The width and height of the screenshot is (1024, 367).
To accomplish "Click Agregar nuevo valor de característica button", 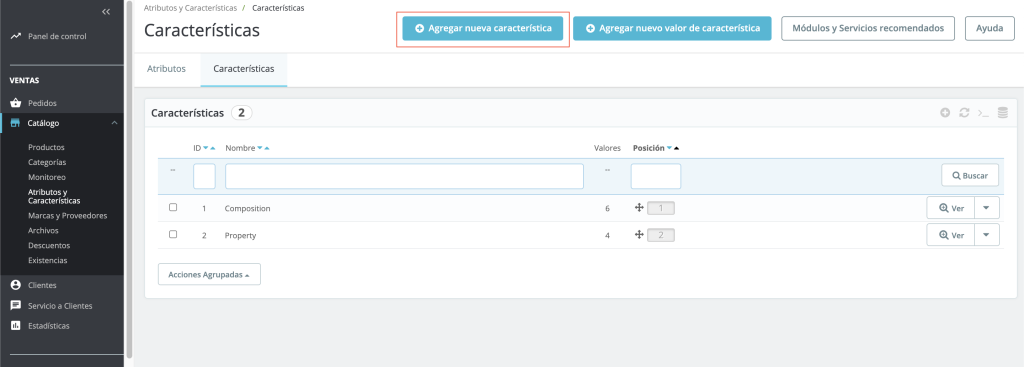I will tap(673, 29).
